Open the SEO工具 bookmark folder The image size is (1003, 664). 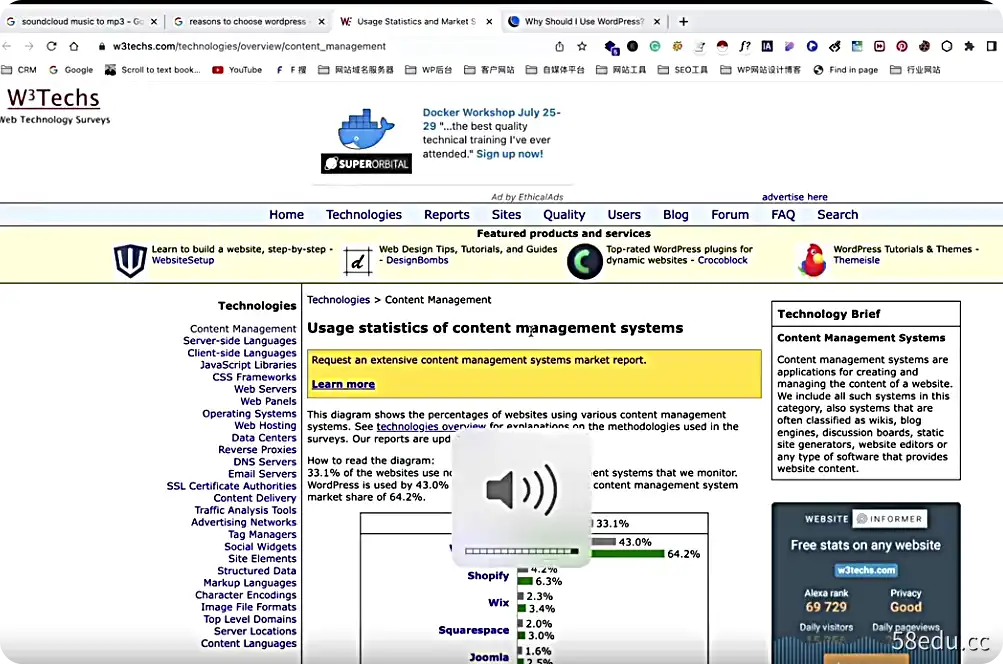683,70
